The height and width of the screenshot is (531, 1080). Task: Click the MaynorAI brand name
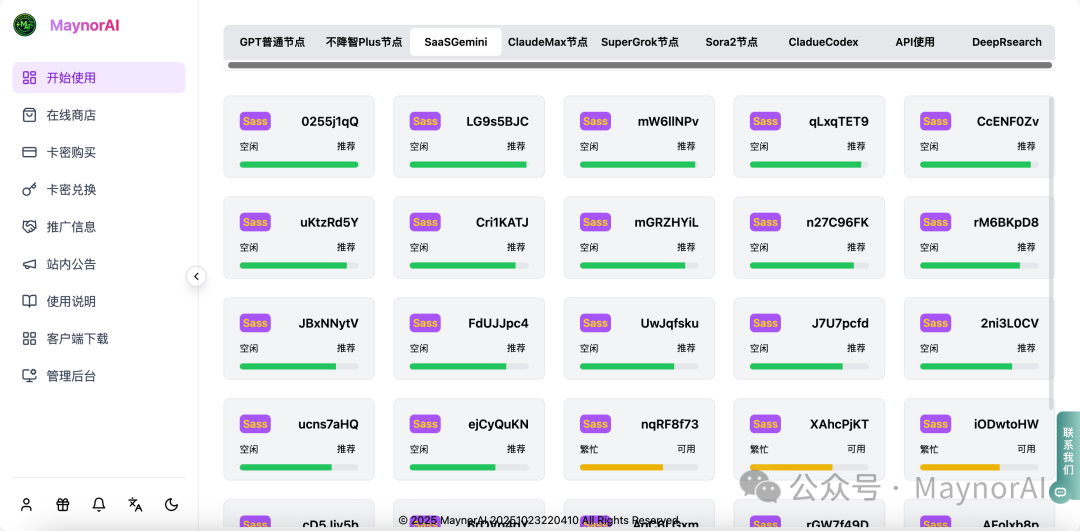(85, 25)
